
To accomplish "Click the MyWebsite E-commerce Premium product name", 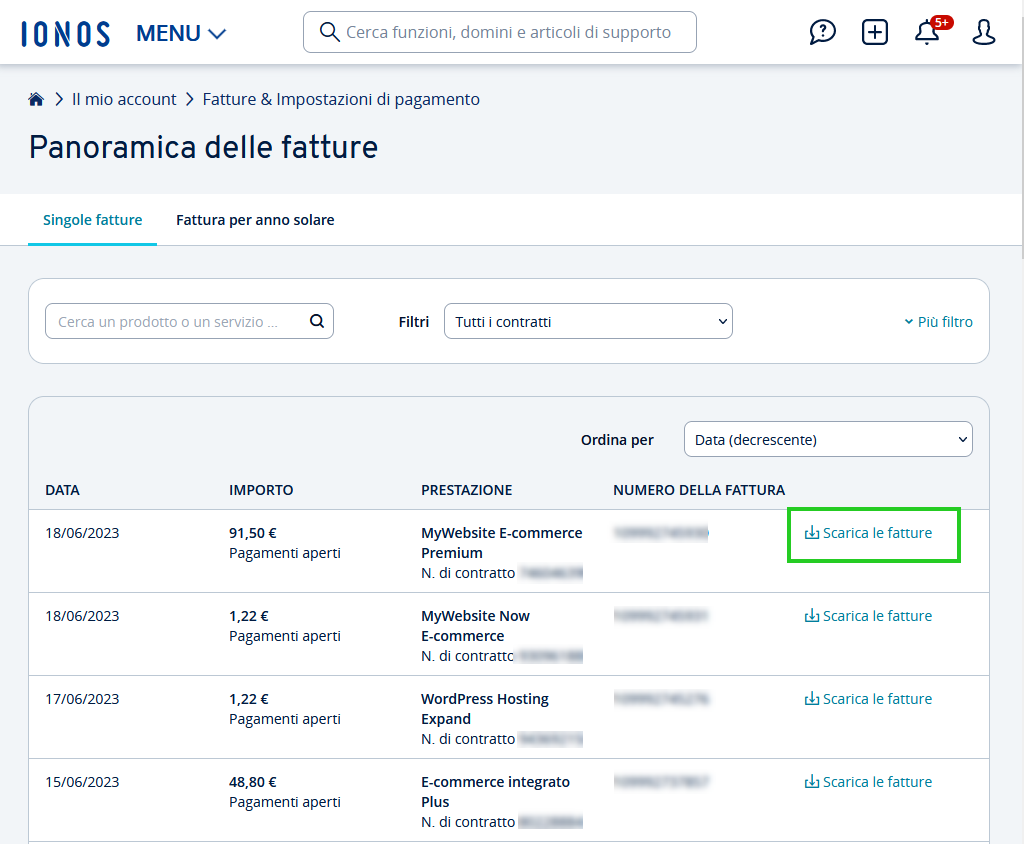I will tap(502, 543).
